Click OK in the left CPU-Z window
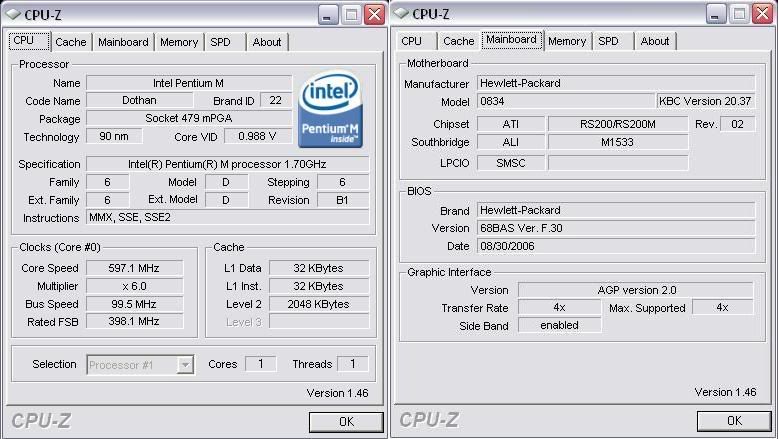 coord(346,422)
